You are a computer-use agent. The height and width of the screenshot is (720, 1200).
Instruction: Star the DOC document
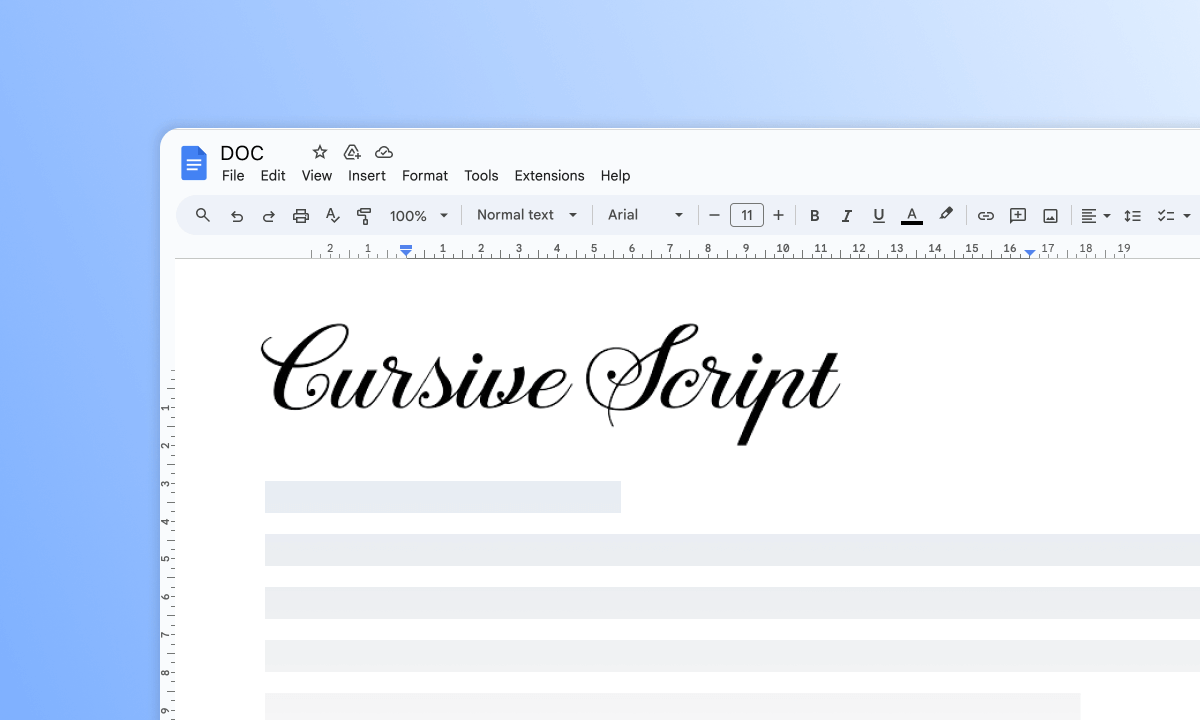point(318,151)
